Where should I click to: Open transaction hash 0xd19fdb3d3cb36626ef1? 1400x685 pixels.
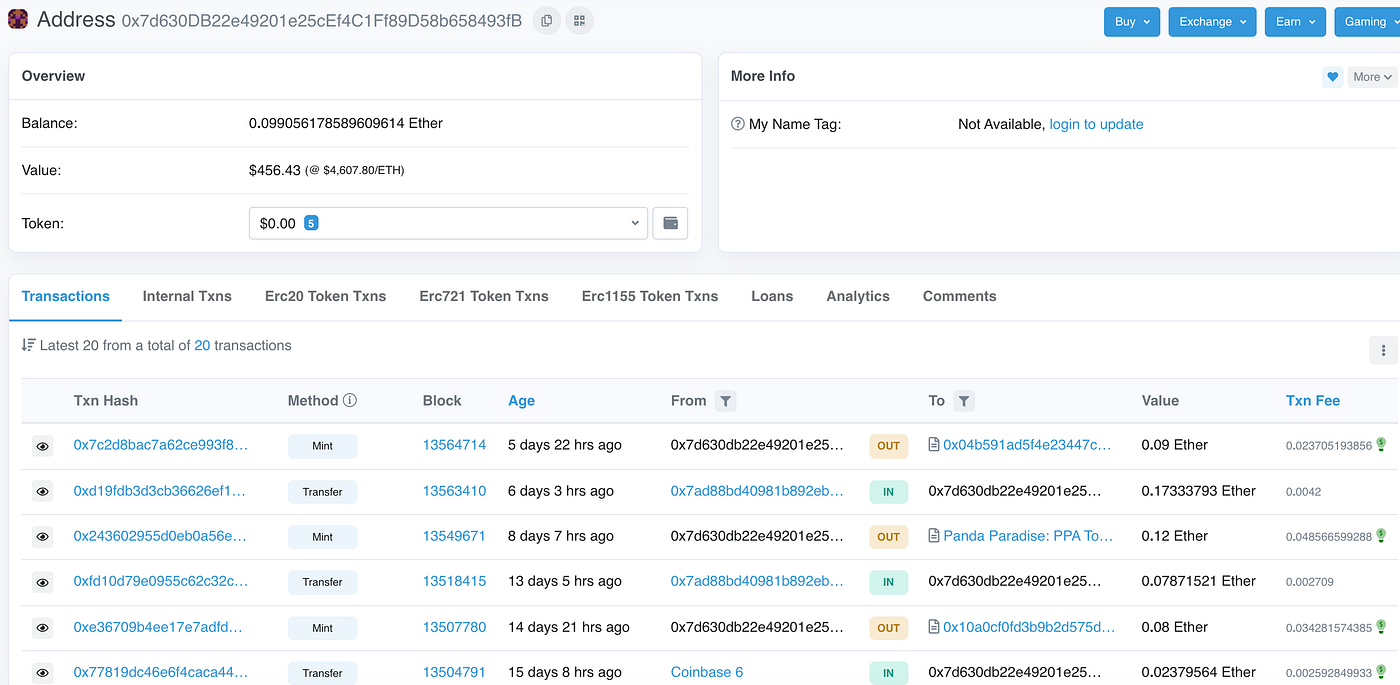[x=160, y=491]
